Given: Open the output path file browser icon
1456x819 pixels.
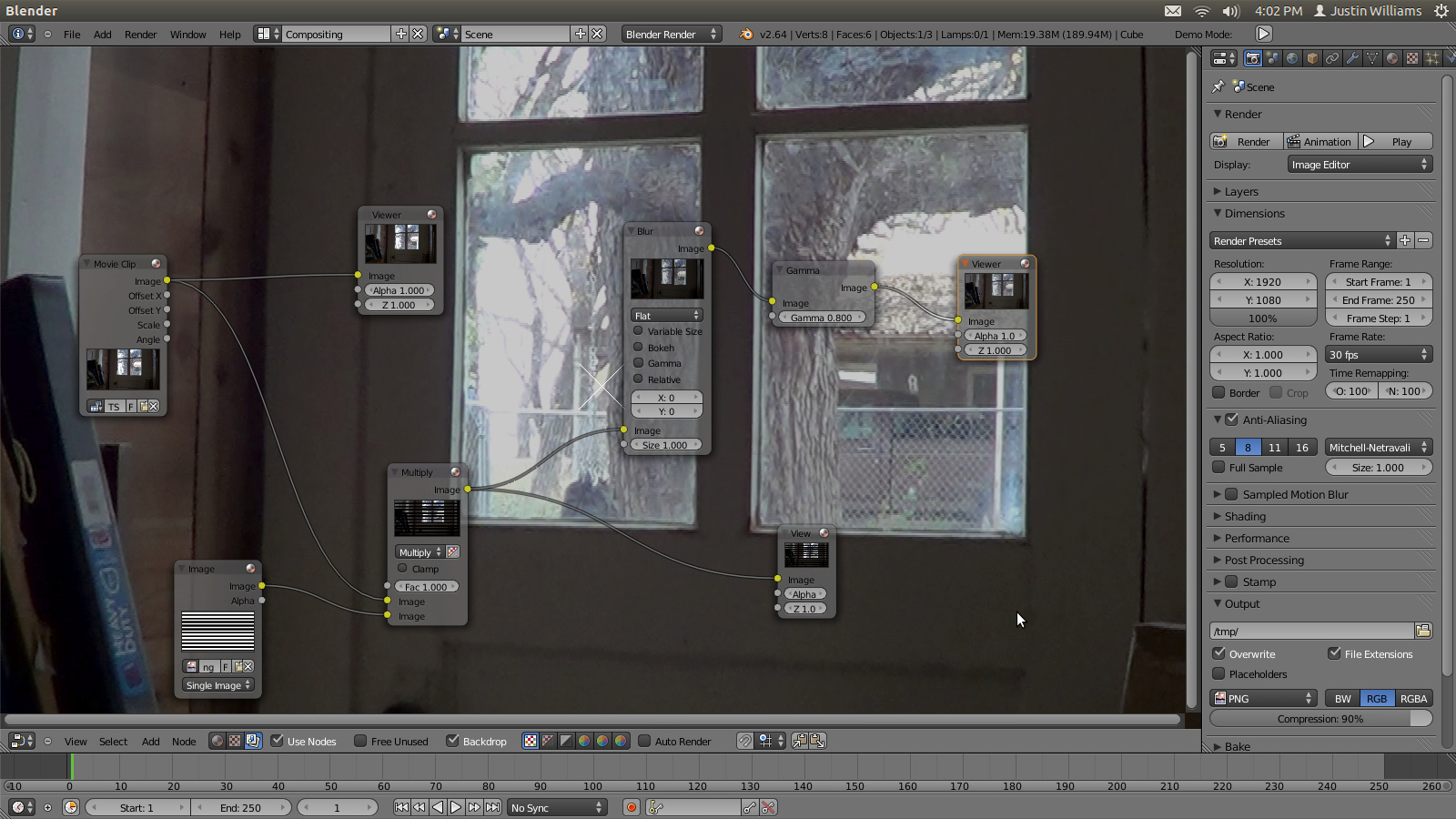Looking at the screenshot, I should coord(1423,631).
